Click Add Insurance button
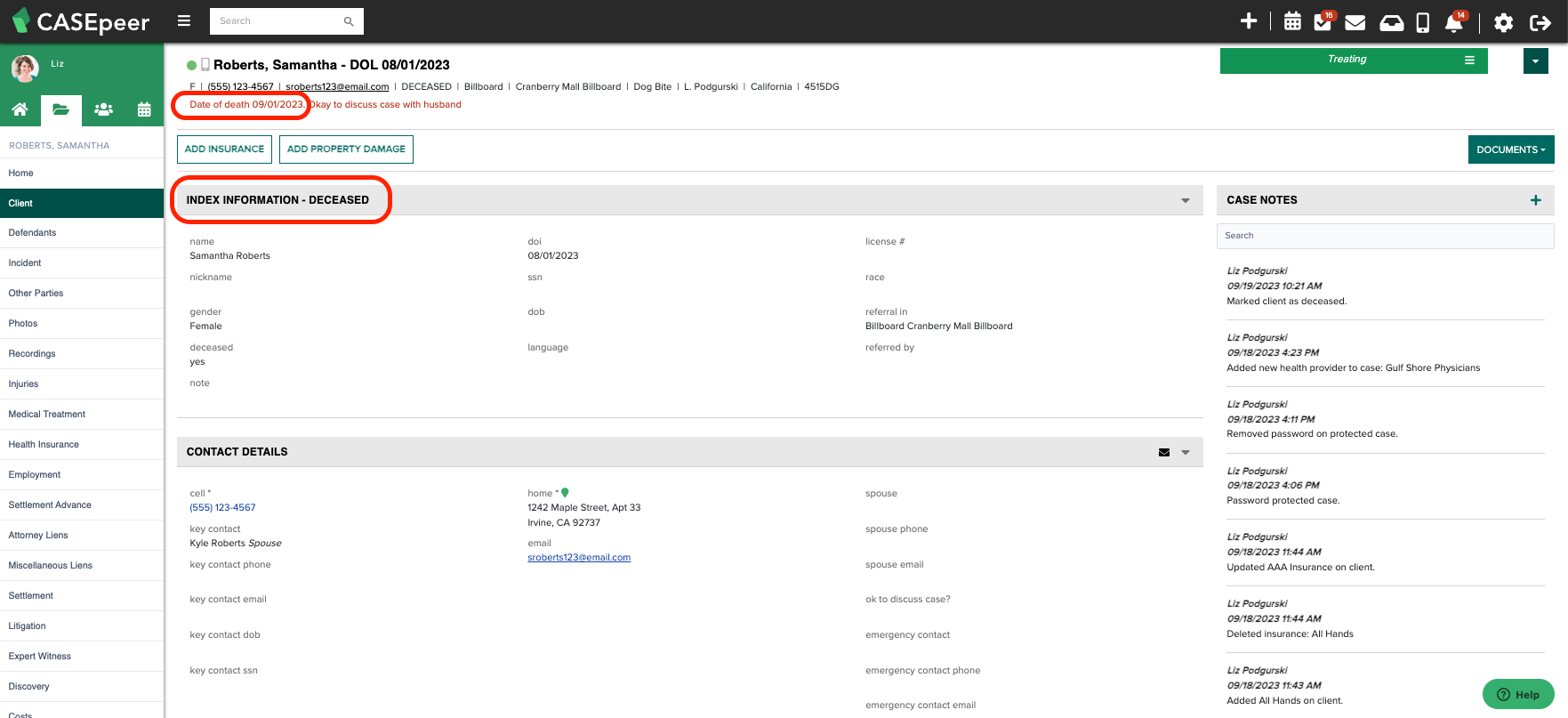Screen dimensions: 1568x718 click(224, 149)
